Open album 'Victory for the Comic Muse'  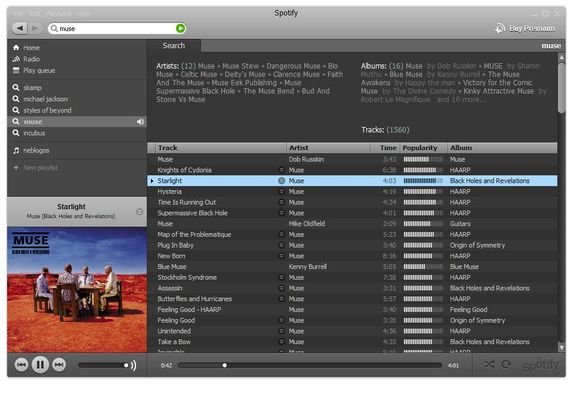447,87
